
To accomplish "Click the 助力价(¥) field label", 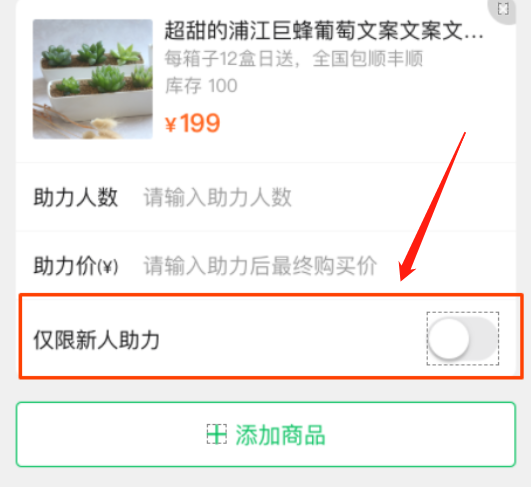I will coord(76,266).
